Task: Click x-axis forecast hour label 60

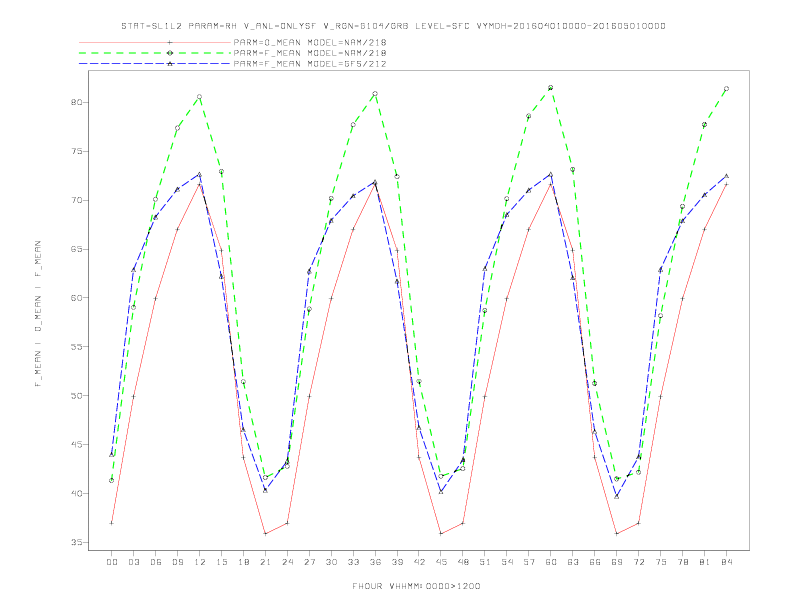Action: tap(551, 562)
